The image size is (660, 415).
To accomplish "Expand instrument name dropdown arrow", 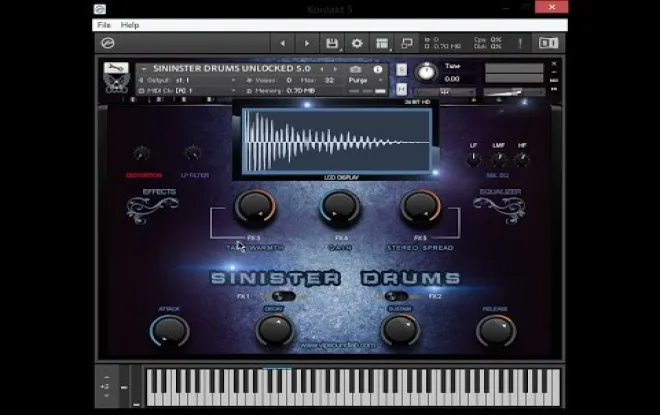I will pos(144,69).
